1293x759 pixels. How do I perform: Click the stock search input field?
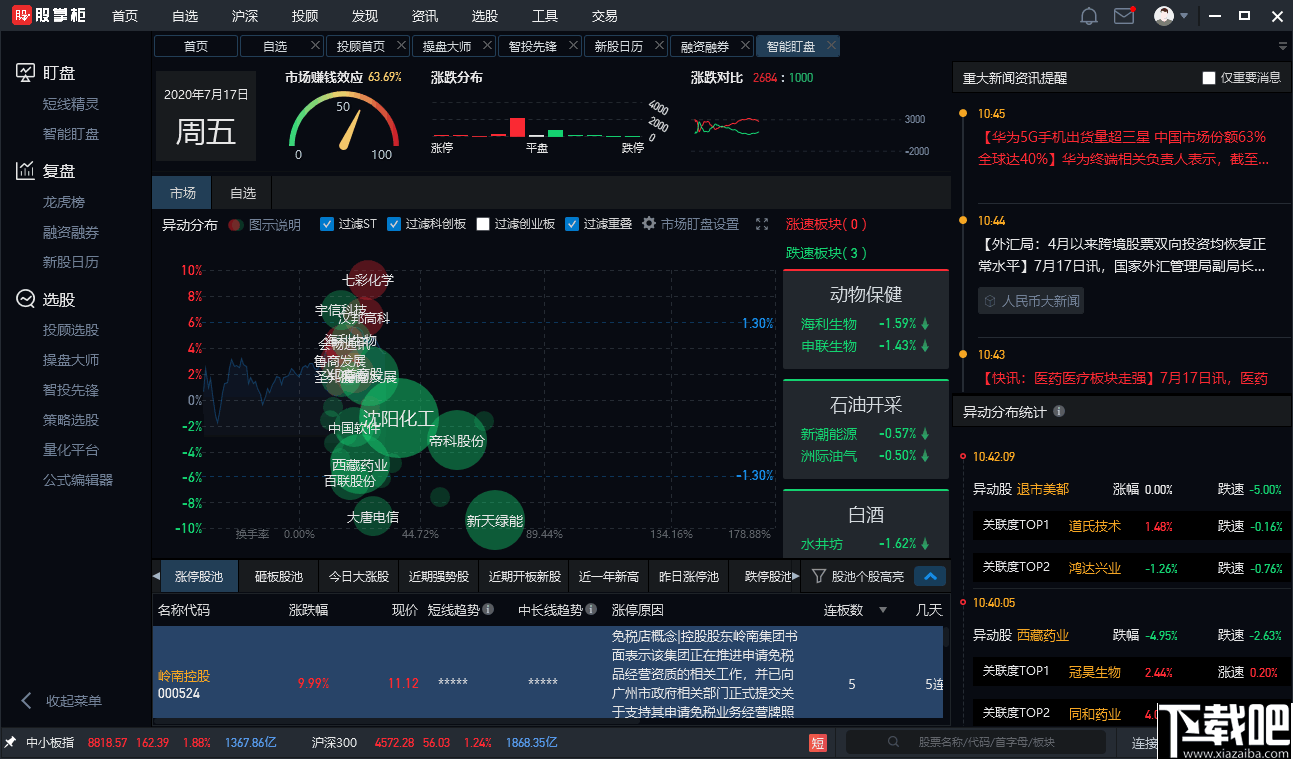click(976, 743)
